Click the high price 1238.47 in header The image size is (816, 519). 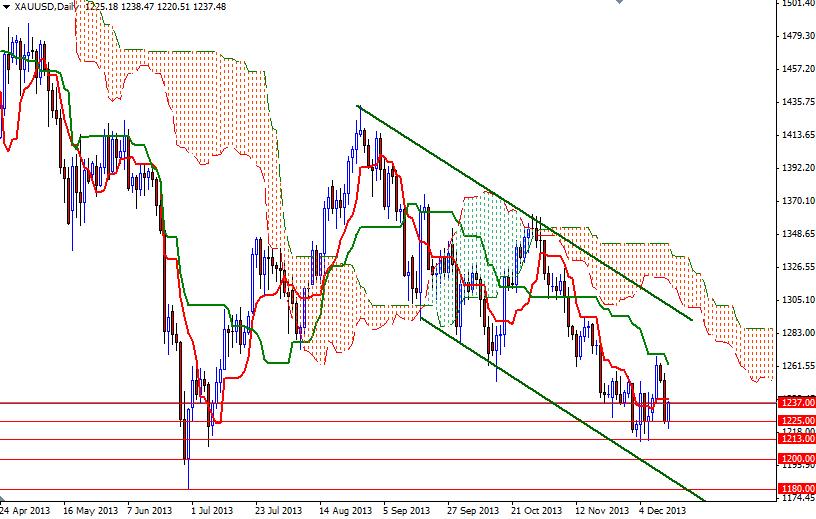pos(136,7)
